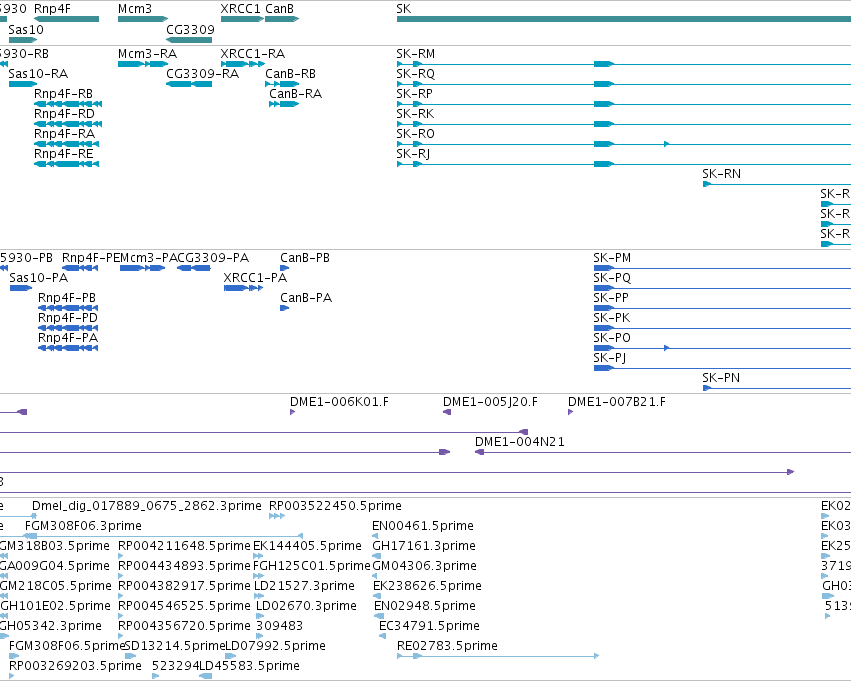Click the SK-RJ transcript
Viewport: 851px width, 681px height.
click(624, 164)
